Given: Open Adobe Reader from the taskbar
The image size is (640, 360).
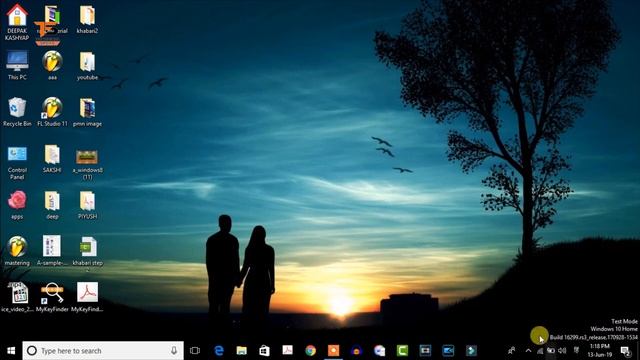Looking at the screenshot, I should point(287,350).
